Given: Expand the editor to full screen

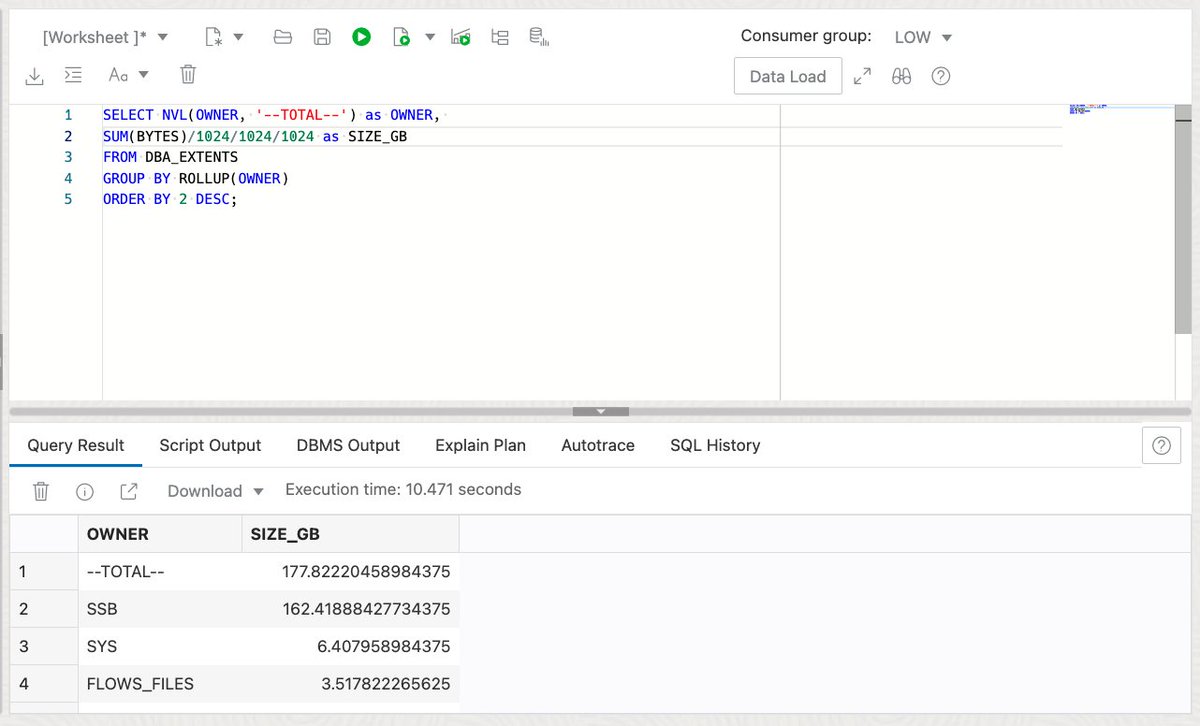Looking at the screenshot, I should click(x=862, y=76).
